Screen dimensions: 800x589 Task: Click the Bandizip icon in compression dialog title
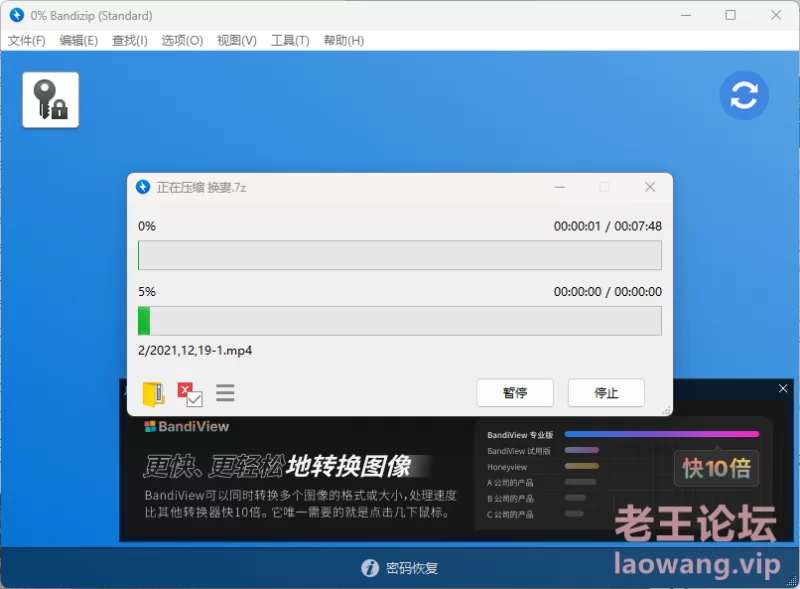[143, 187]
